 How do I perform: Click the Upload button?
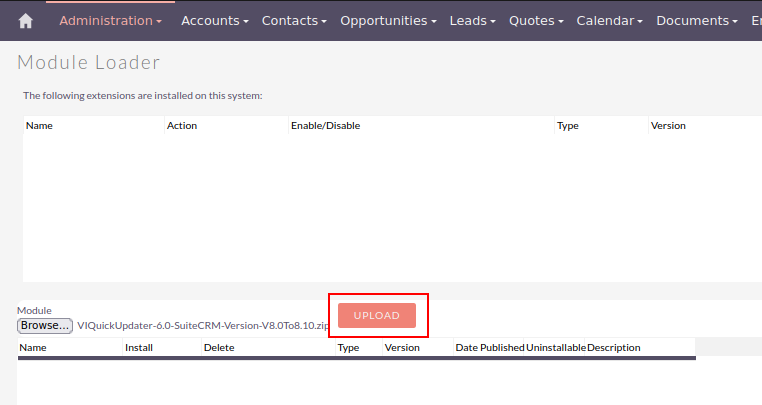[377, 315]
